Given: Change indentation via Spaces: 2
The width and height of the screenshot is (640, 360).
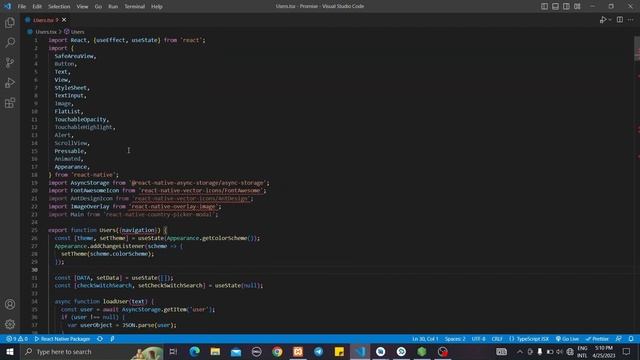Looking at the screenshot, I should (x=455, y=339).
